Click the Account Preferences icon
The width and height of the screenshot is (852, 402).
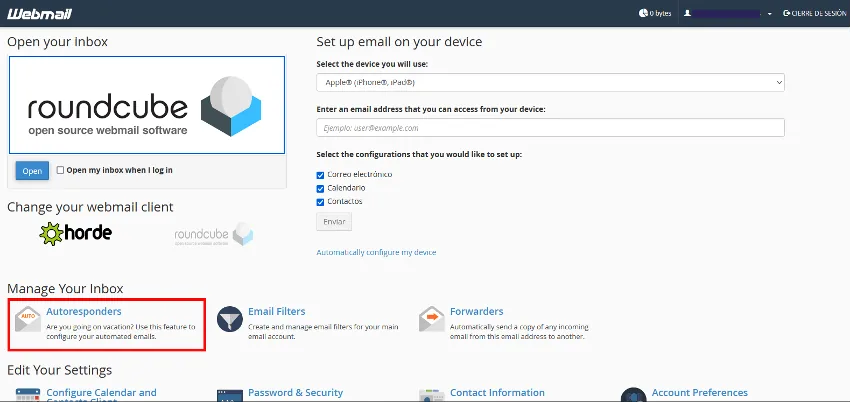pos(634,395)
